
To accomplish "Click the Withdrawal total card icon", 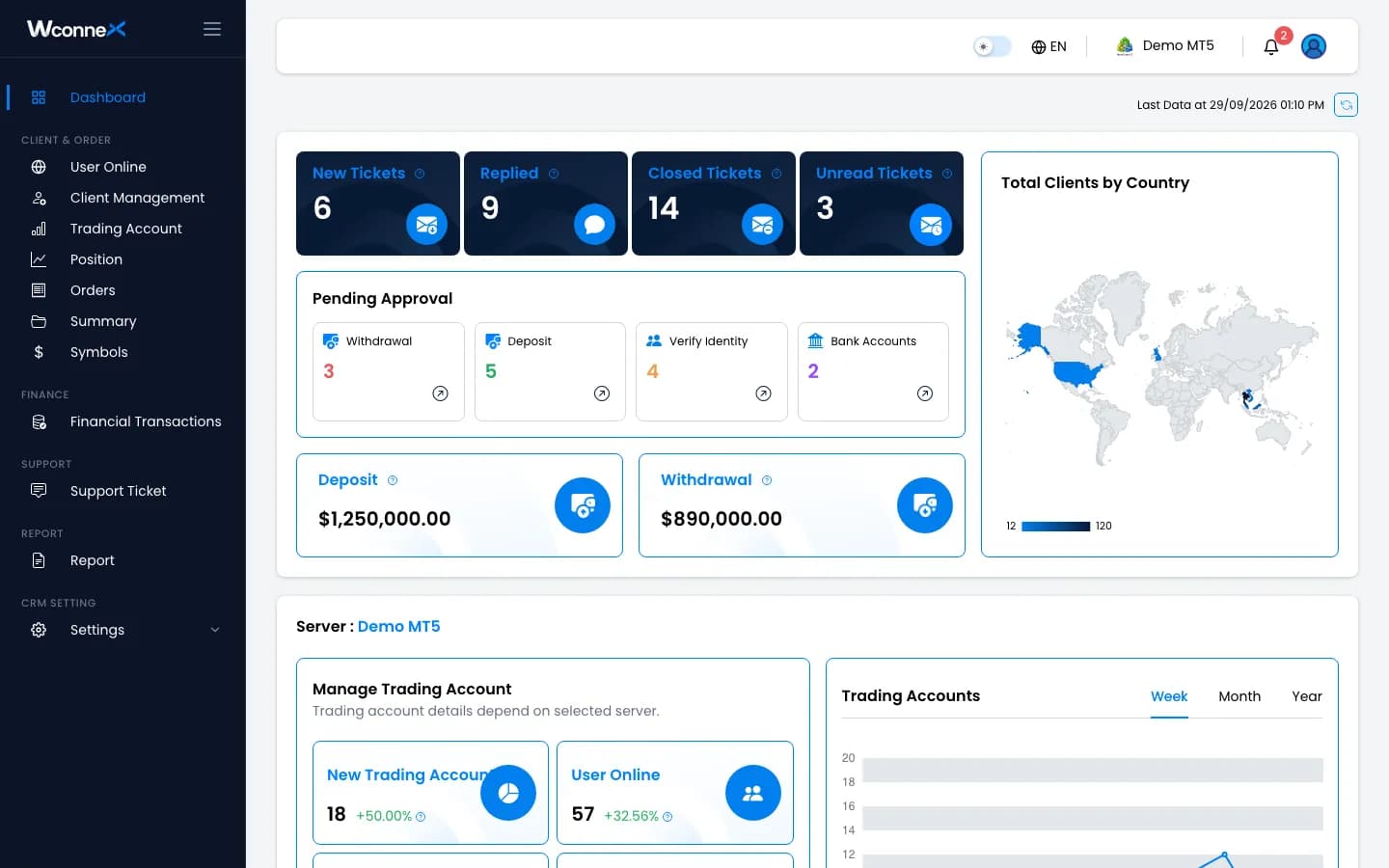I will [x=925, y=505].
